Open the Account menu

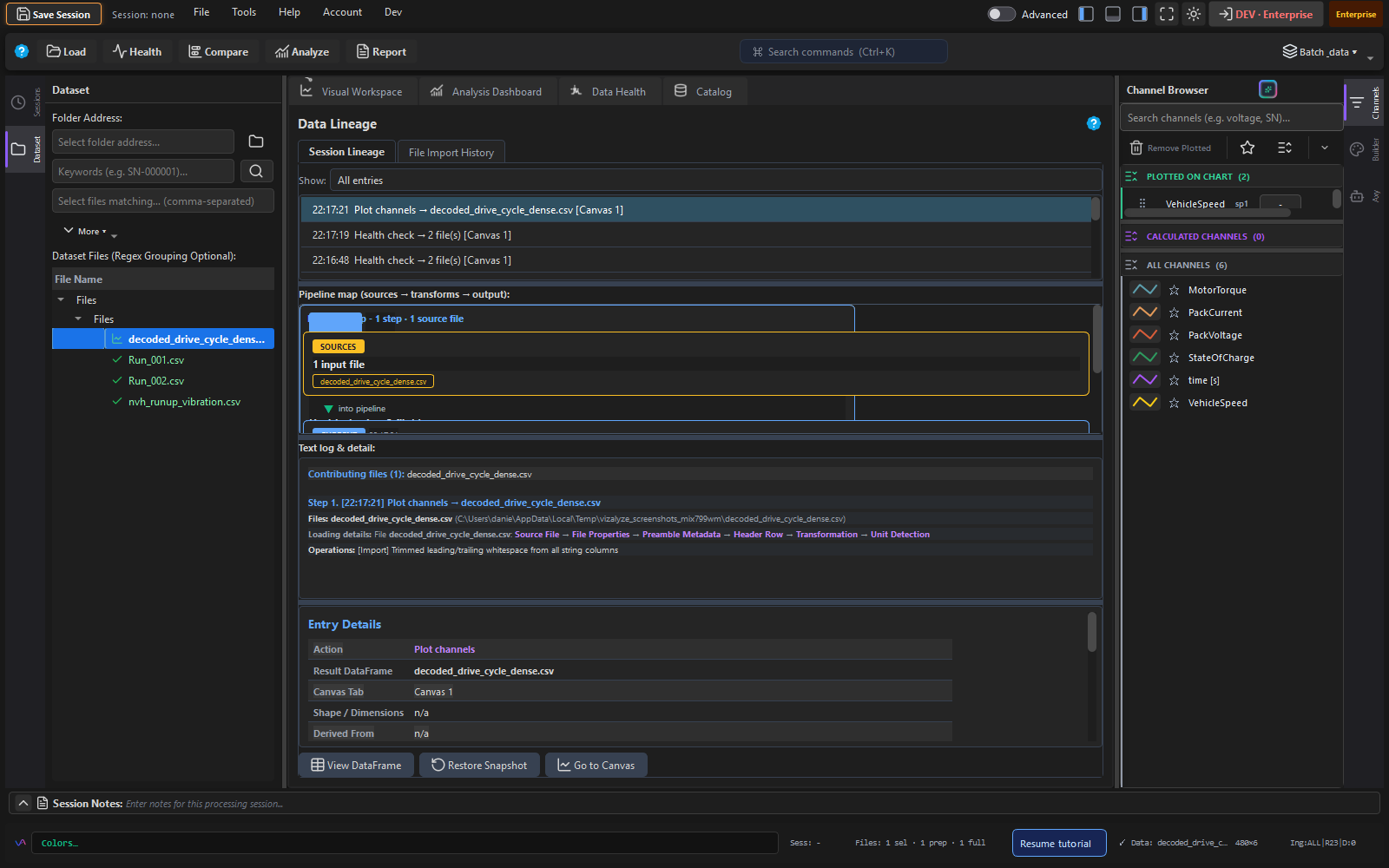342,12
